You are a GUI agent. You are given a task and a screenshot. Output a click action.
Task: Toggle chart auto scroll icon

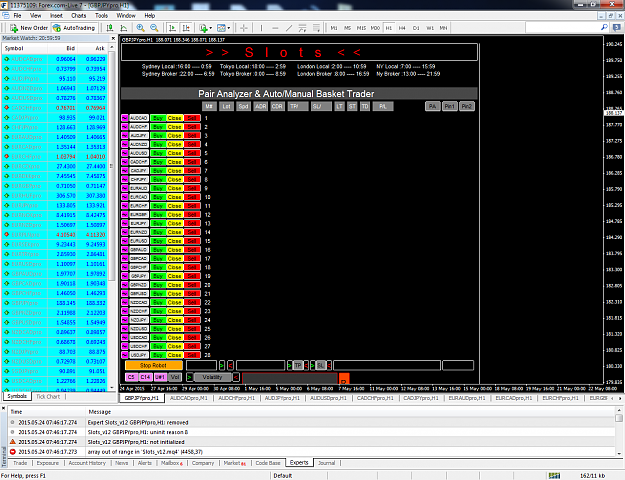pyautogui.click(x=173, y=28)
